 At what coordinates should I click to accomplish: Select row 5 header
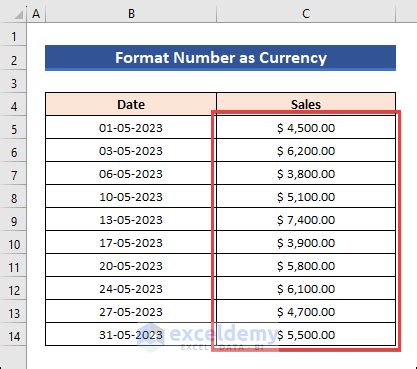pyautogui.click(x=13, y=128)
